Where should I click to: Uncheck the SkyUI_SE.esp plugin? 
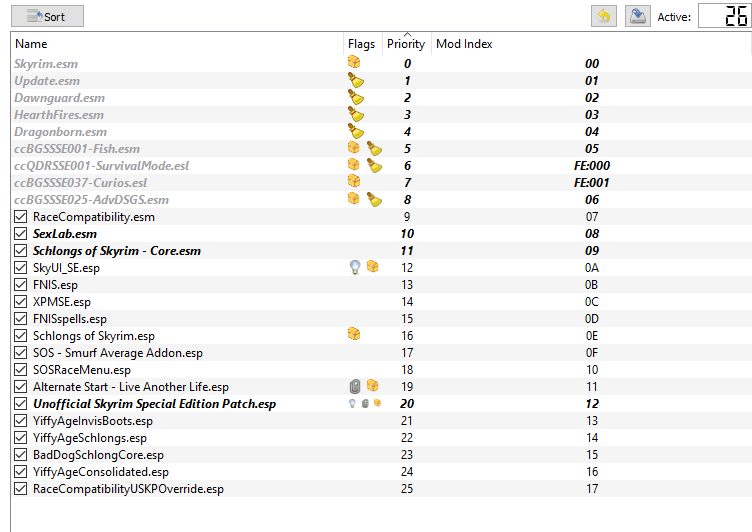pos(20,268)
